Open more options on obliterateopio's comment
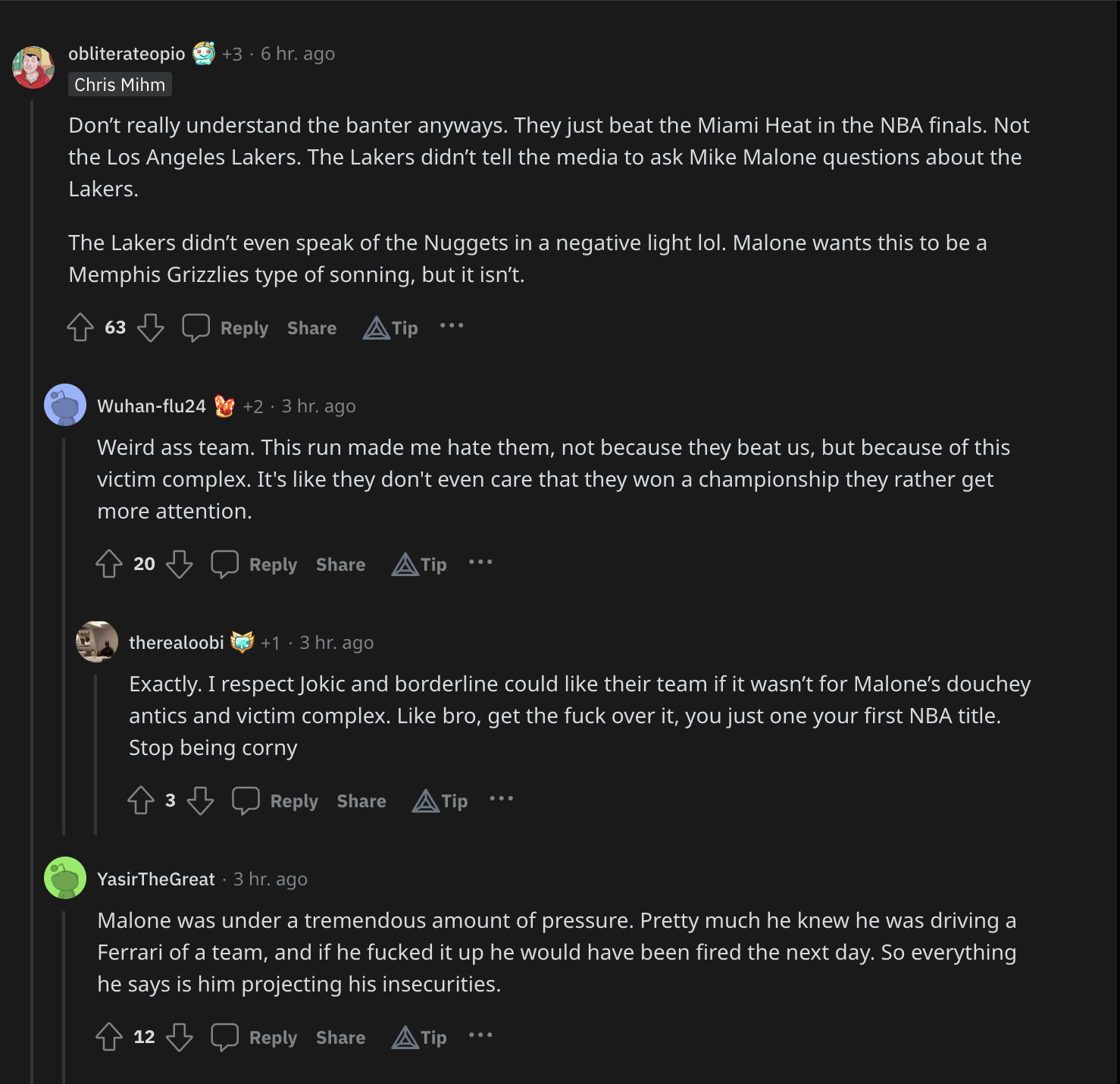 [452, 326]
